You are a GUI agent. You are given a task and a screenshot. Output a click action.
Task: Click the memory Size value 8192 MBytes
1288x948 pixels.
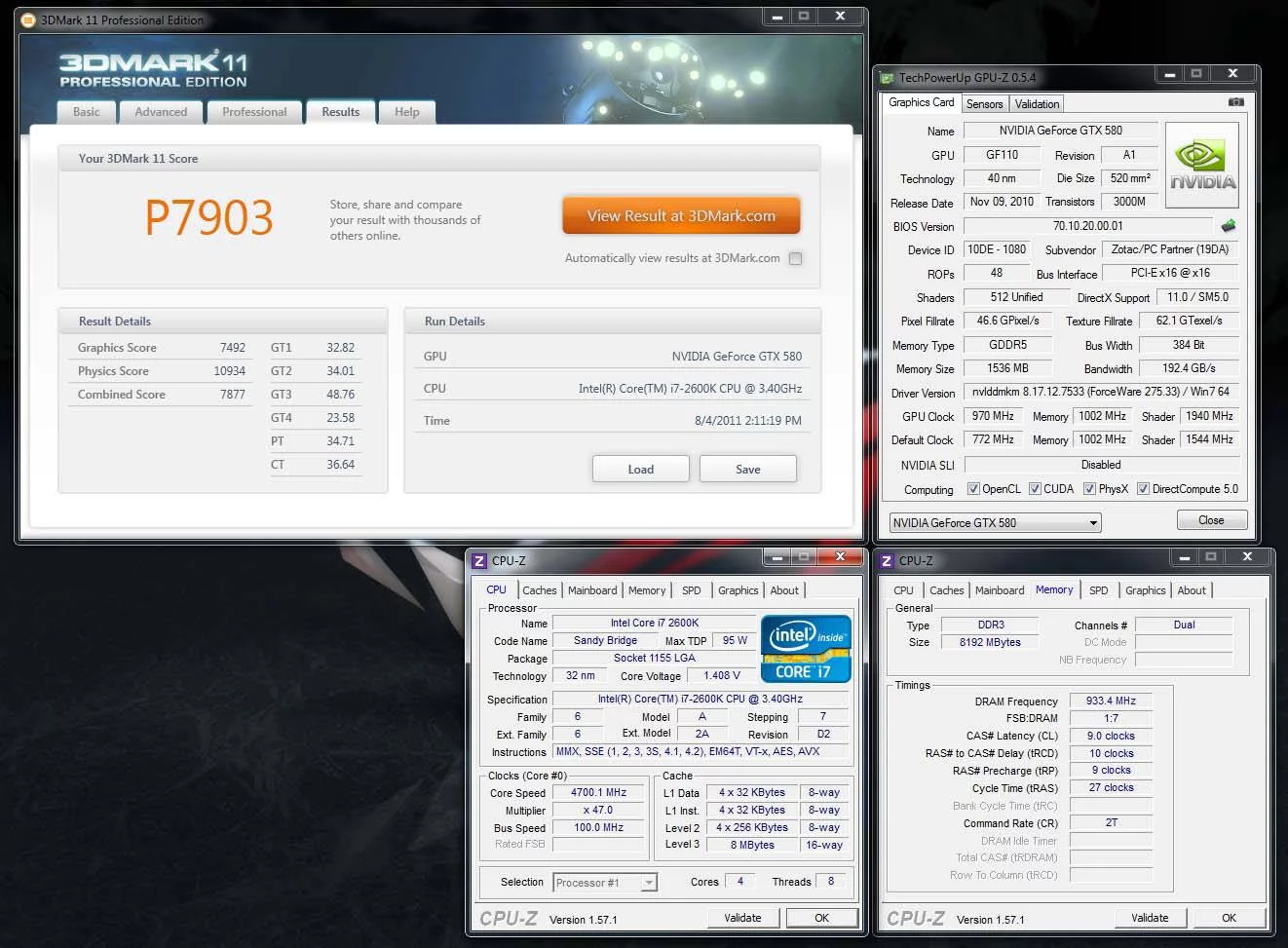[990, 643]
